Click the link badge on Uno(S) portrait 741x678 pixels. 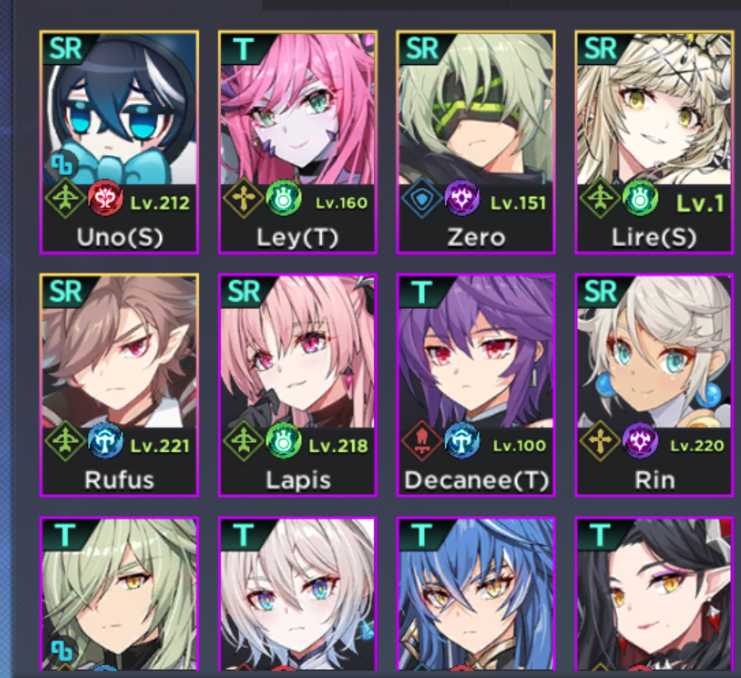(x=62, y=165)
